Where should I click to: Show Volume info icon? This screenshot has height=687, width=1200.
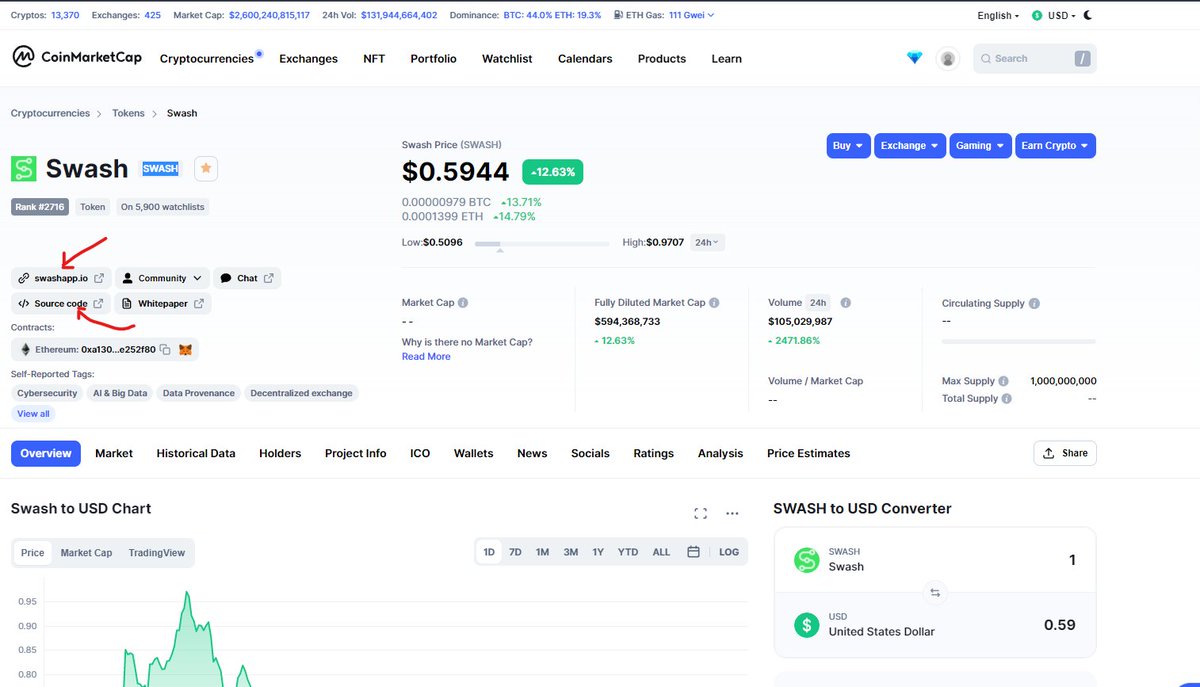tap(846, 303)
